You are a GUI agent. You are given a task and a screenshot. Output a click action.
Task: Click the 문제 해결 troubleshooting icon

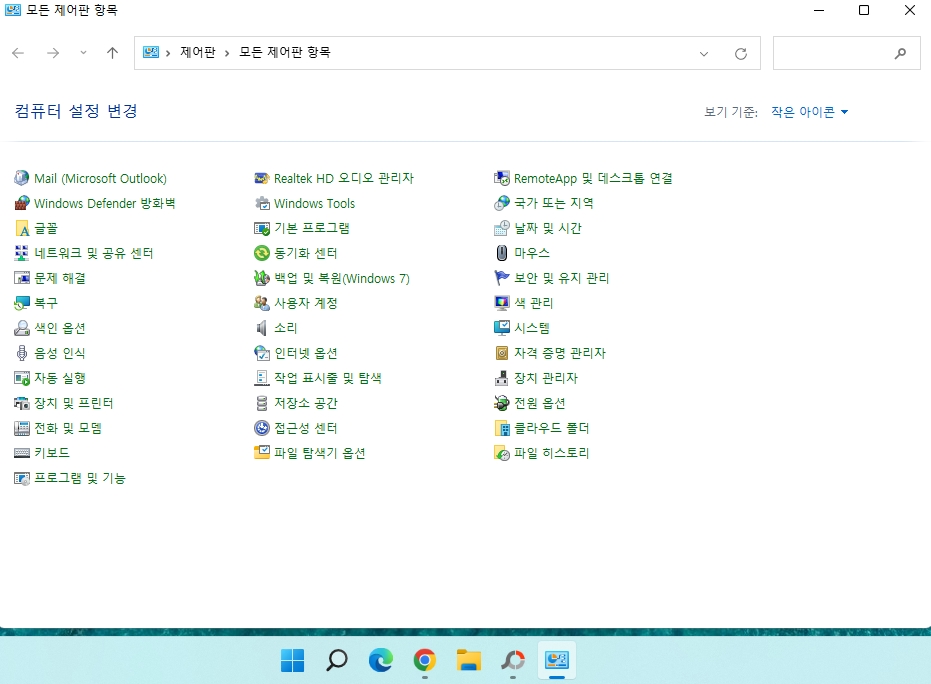(x=21, y=278)
